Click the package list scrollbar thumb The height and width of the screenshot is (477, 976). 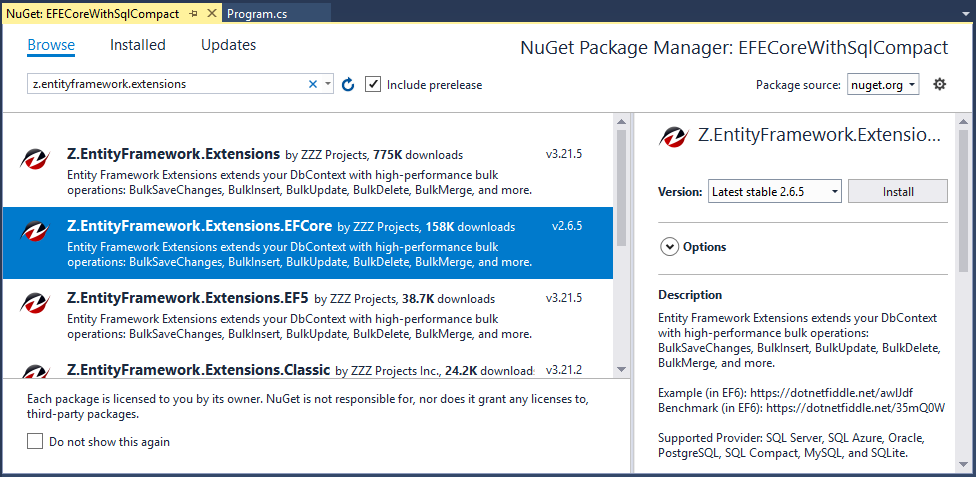(621, 187)
